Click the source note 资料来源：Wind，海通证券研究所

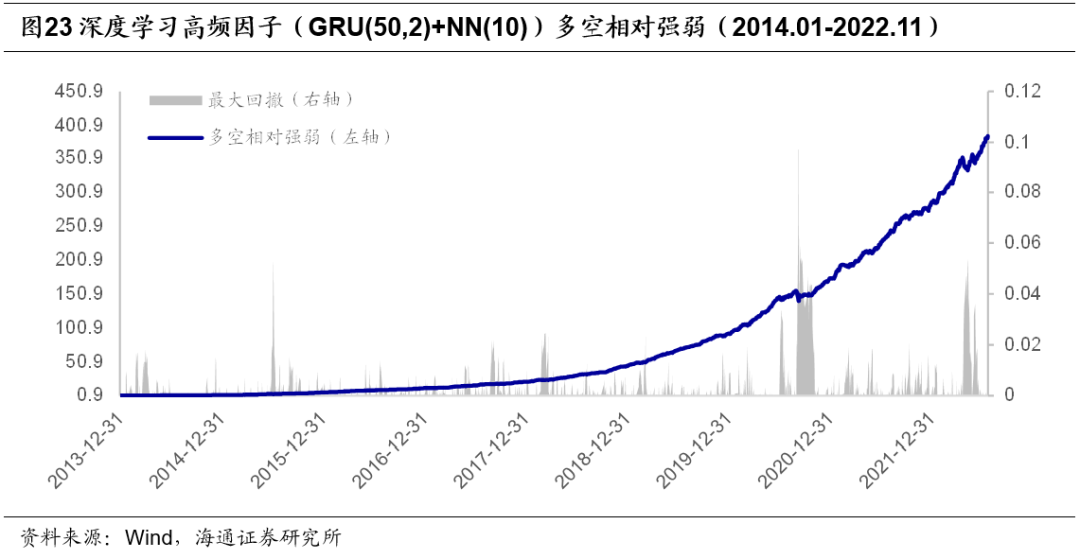point(182,537)
